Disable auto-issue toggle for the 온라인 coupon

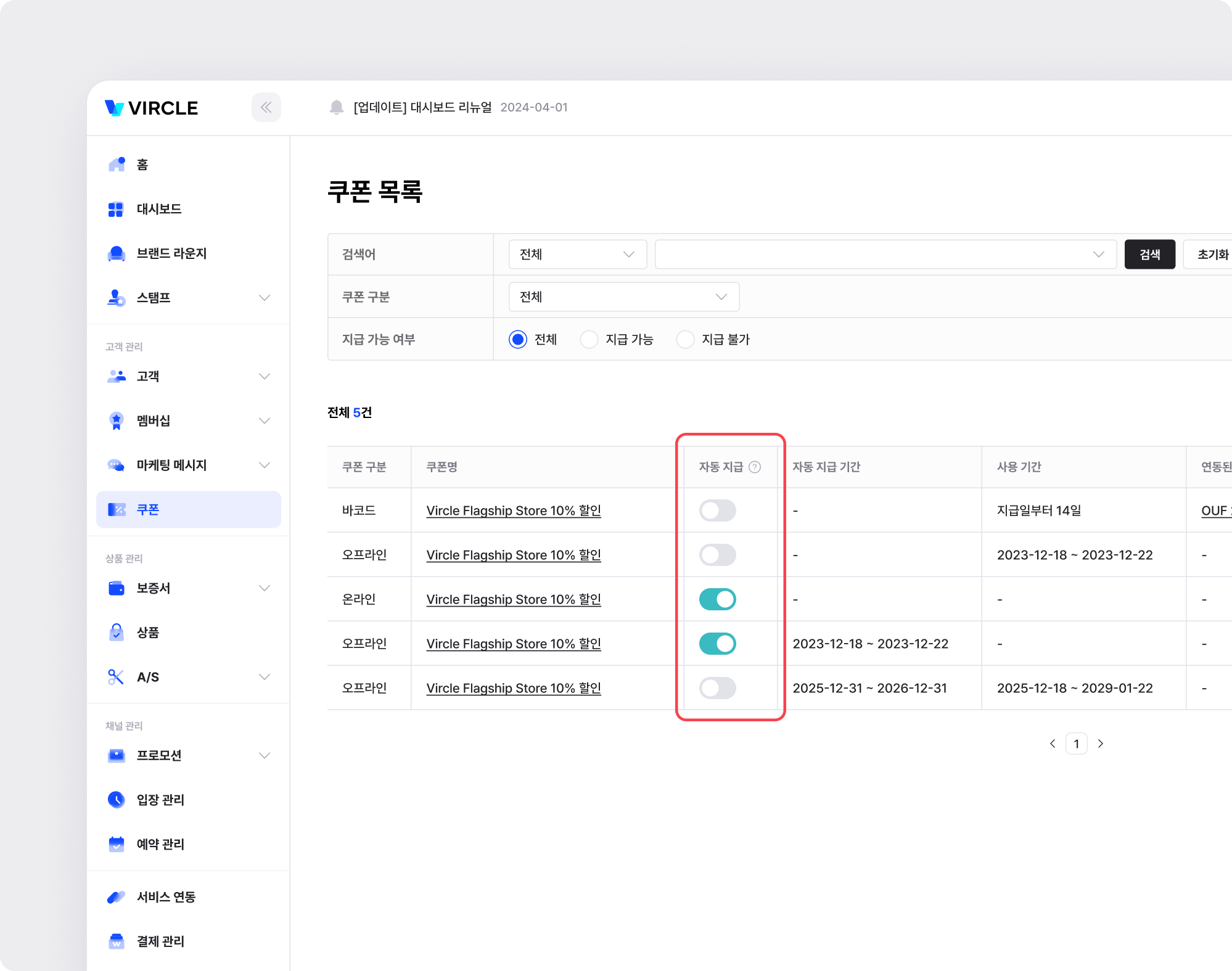[717, 599]
